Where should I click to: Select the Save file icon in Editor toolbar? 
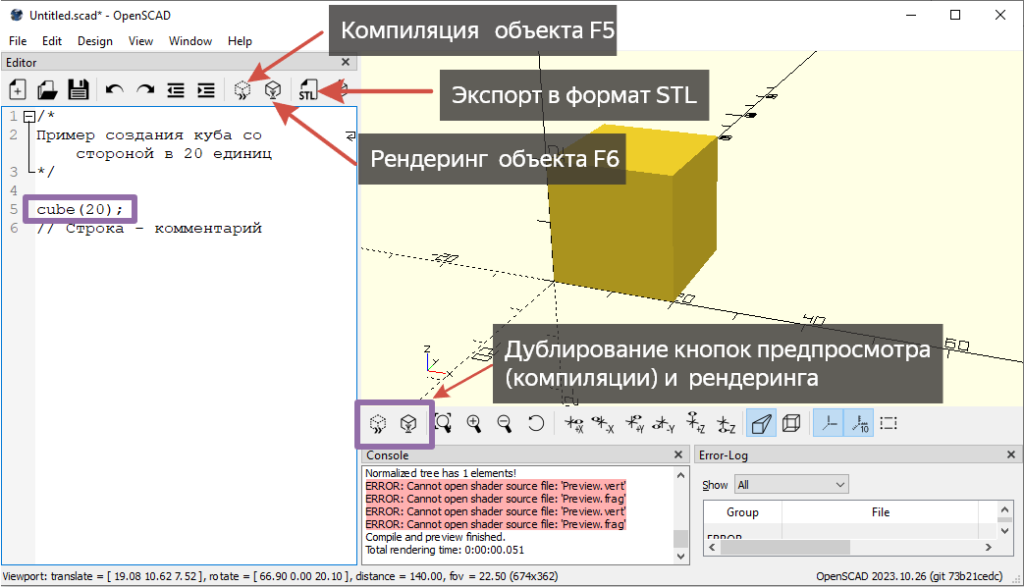[78, 89]
